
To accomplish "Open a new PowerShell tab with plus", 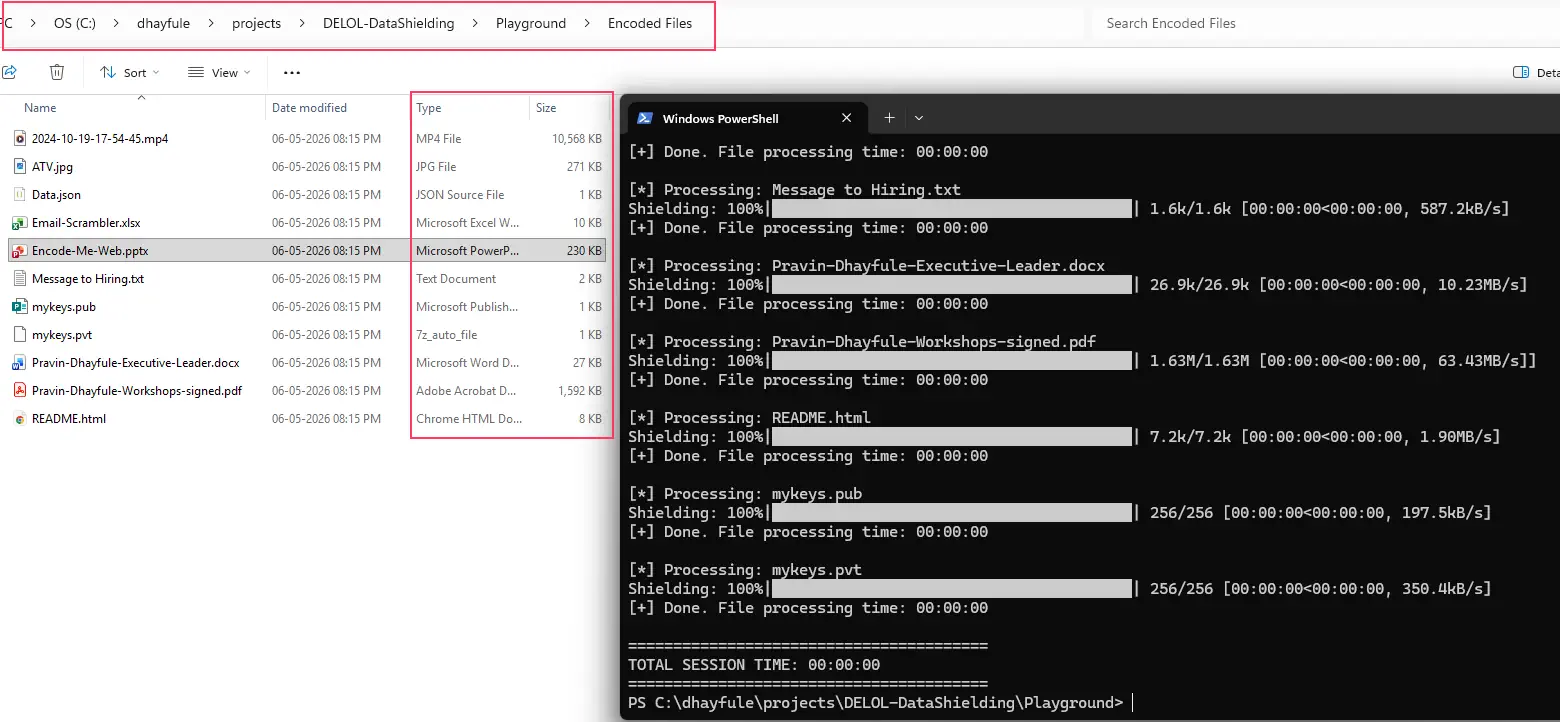I will pos(888,118).
